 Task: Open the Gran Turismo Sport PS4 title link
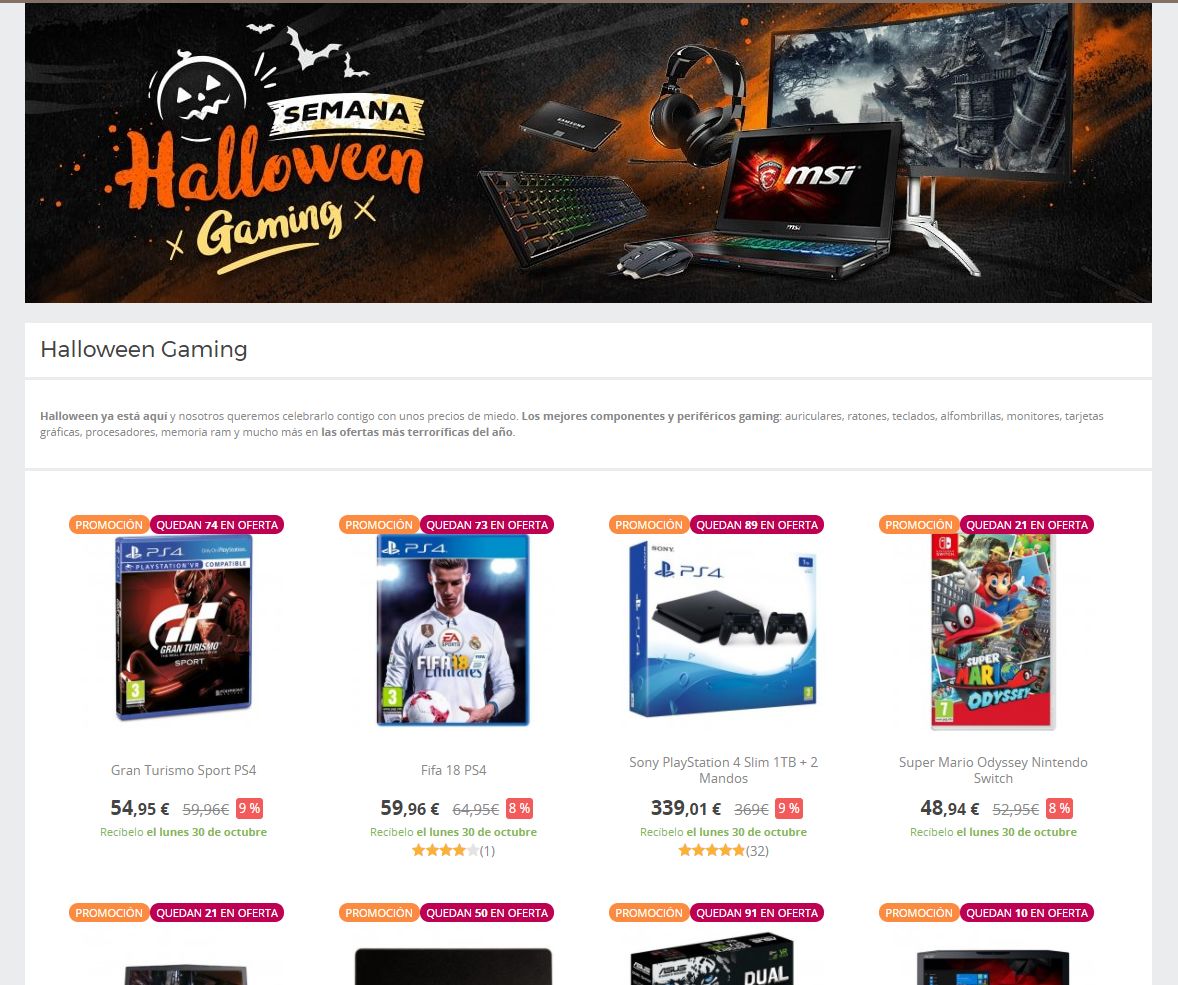click(x=183, y=770)
